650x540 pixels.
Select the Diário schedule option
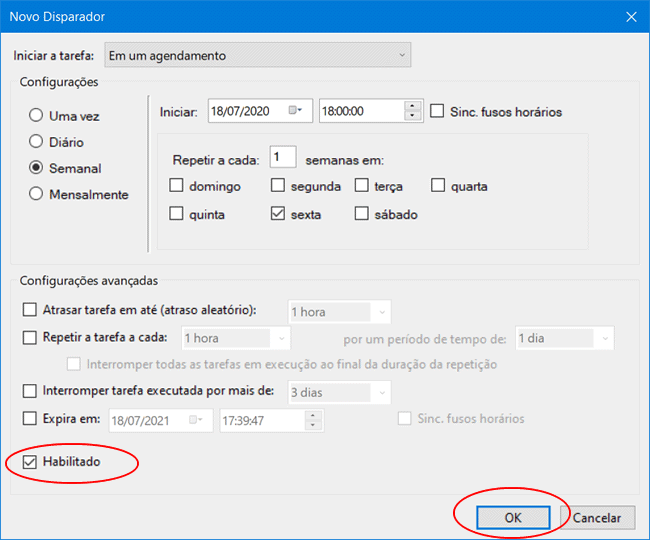[37, 142]
